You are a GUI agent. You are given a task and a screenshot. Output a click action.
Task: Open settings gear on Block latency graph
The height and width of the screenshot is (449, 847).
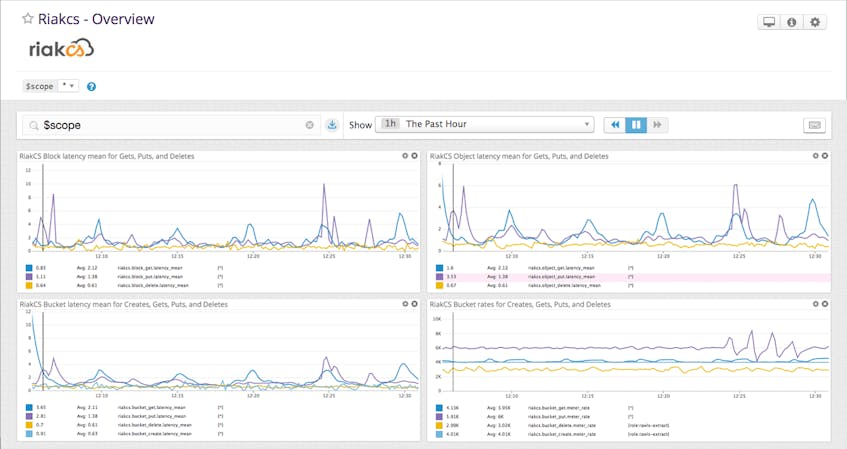(405, 156)
